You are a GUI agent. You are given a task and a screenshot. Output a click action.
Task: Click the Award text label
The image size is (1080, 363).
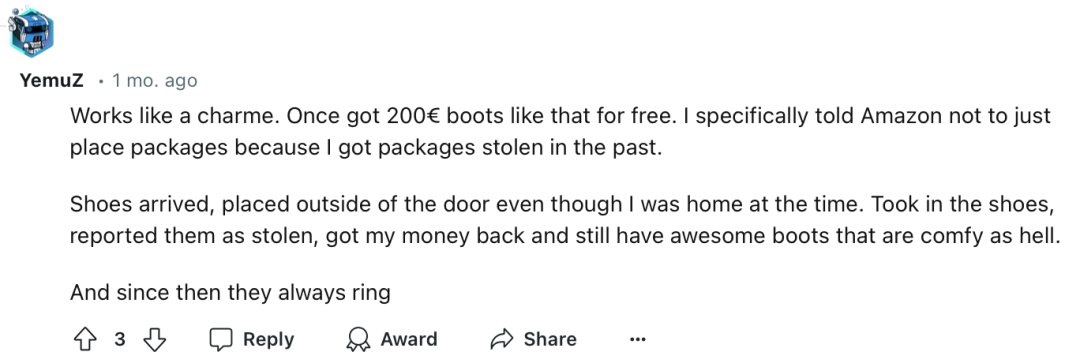409,340
